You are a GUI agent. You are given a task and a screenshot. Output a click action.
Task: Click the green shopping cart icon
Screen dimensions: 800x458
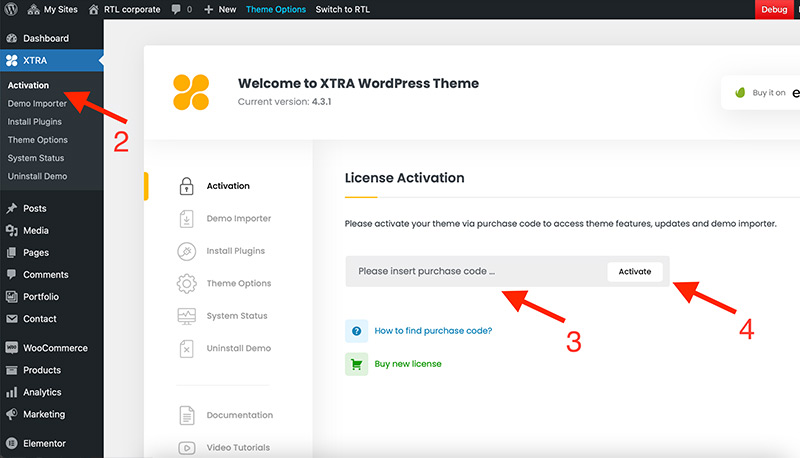(357, 364)
